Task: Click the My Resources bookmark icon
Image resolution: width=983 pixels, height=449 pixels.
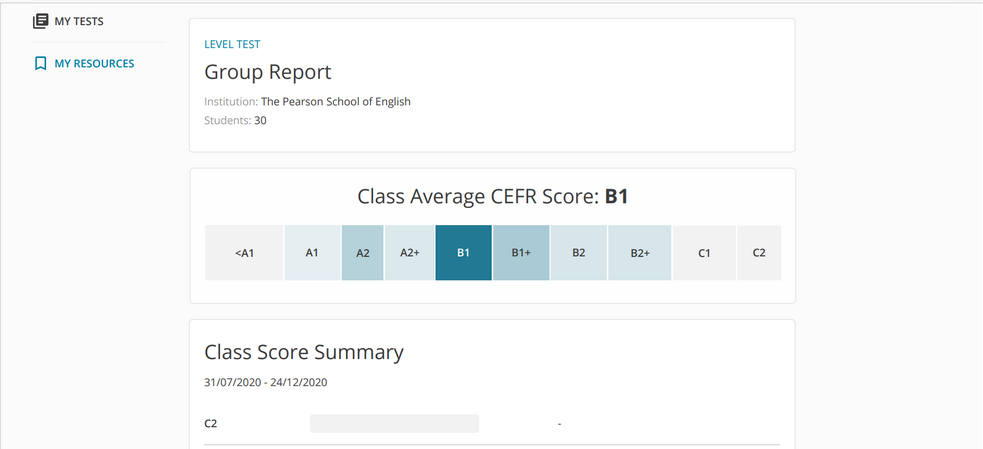Action: coord(41,63)
